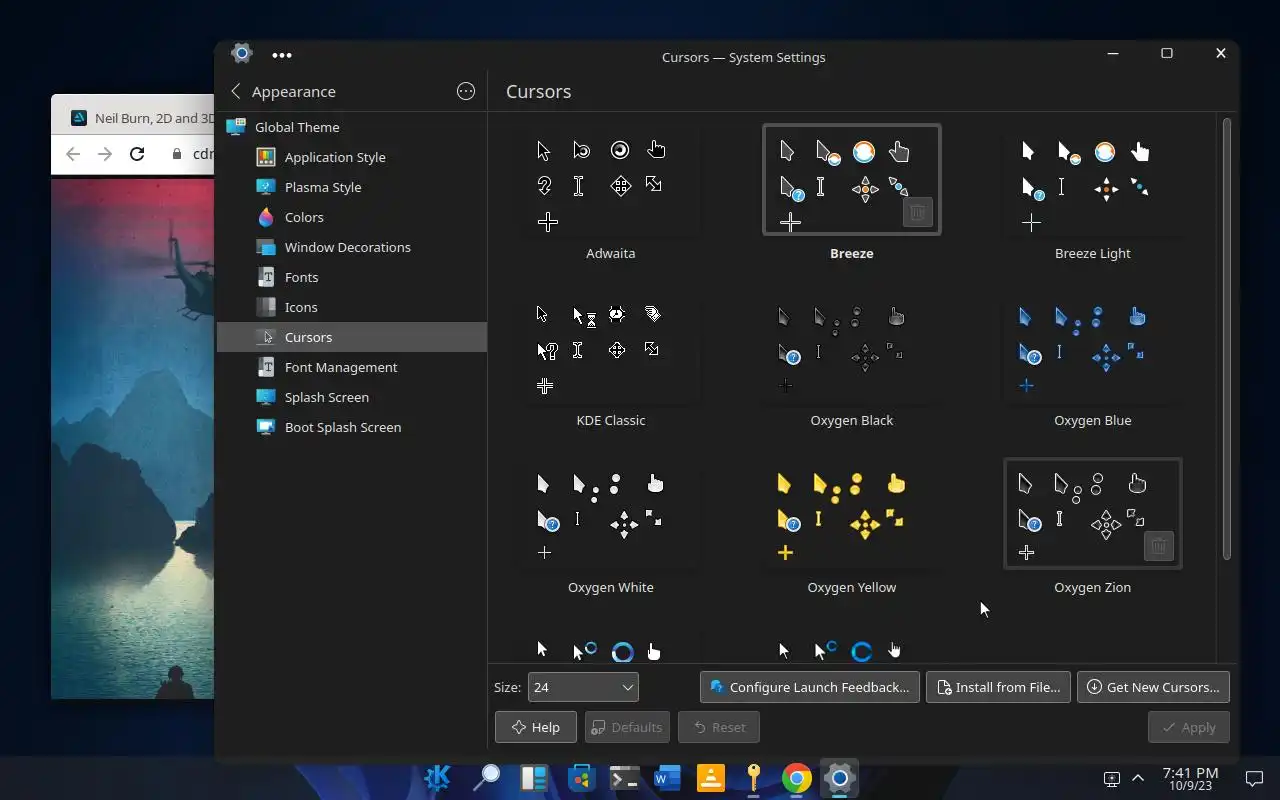
Task: Click the Reset button
Action: point(718,727)
